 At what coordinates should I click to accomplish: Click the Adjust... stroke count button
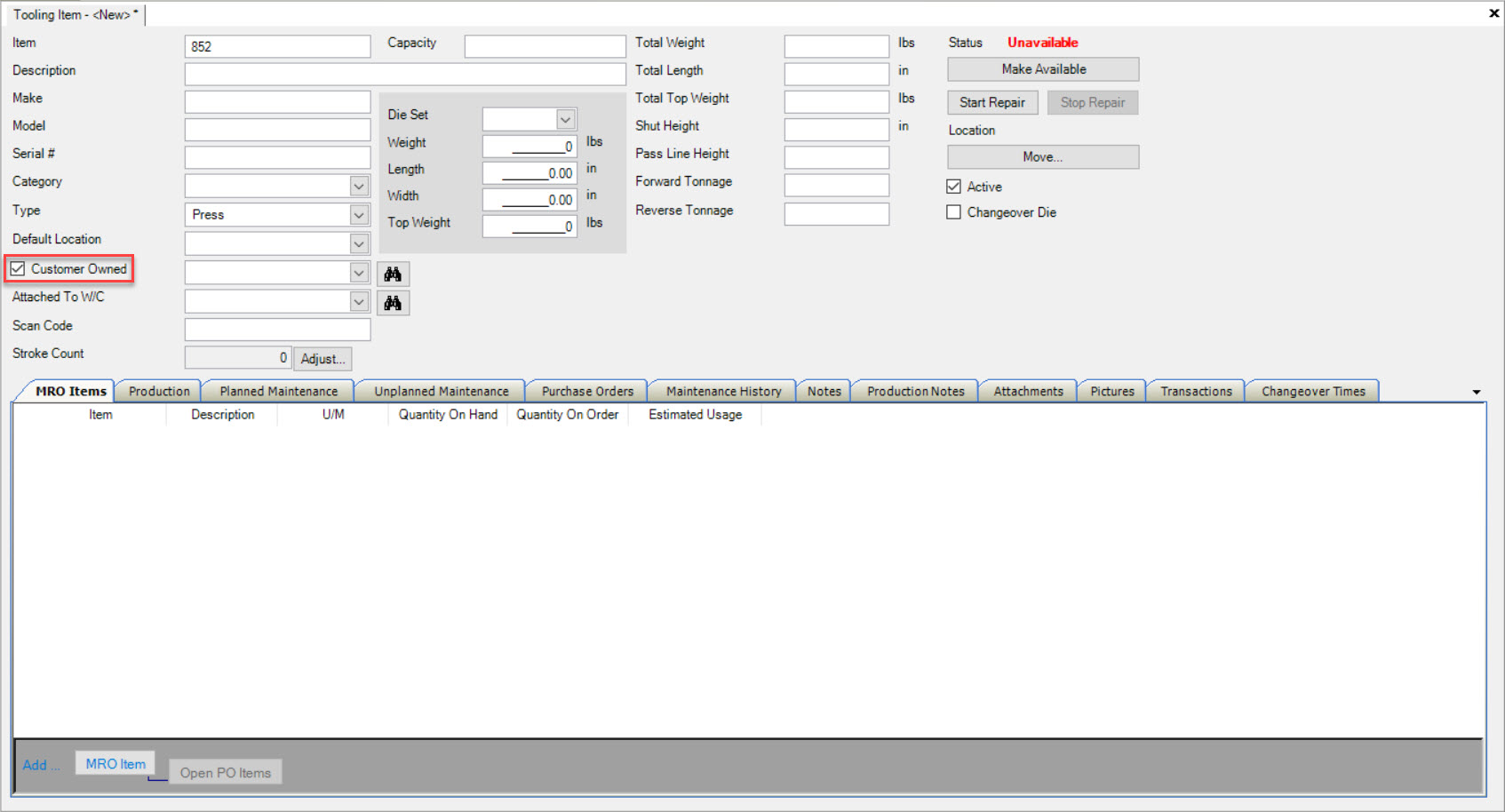[322, 359]
